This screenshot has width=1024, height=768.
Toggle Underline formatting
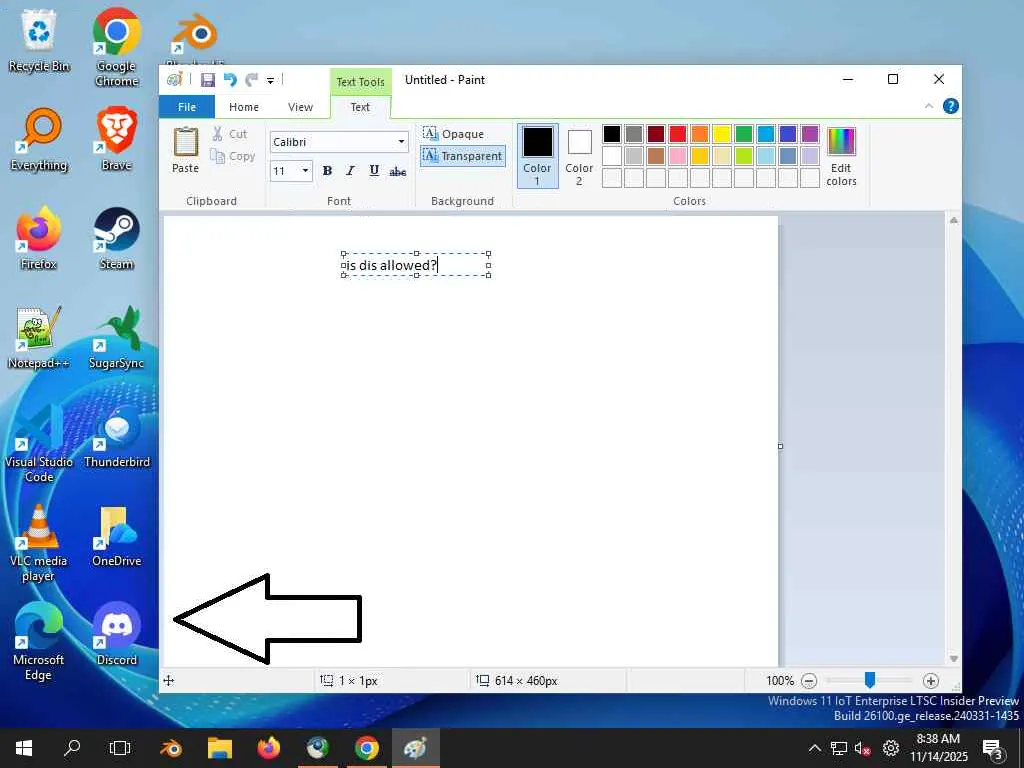[x=374, y=171]
